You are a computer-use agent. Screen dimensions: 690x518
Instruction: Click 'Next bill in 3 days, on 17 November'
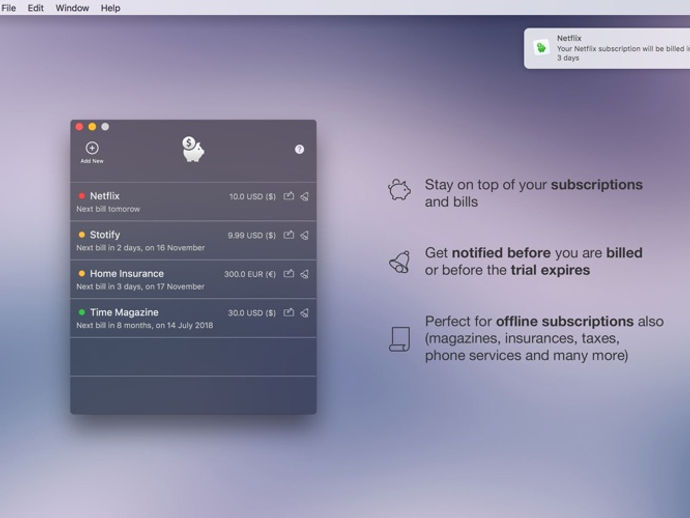point(140,287)
